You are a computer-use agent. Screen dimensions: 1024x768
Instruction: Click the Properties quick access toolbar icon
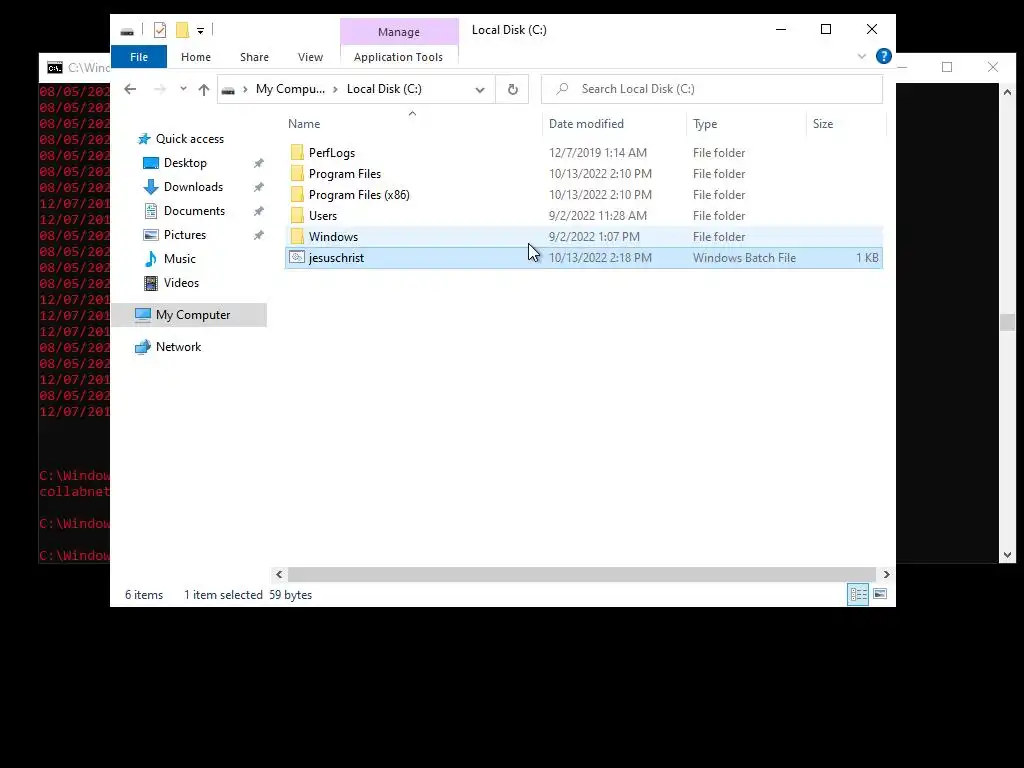pyautogui.click(x=160, y=30)
